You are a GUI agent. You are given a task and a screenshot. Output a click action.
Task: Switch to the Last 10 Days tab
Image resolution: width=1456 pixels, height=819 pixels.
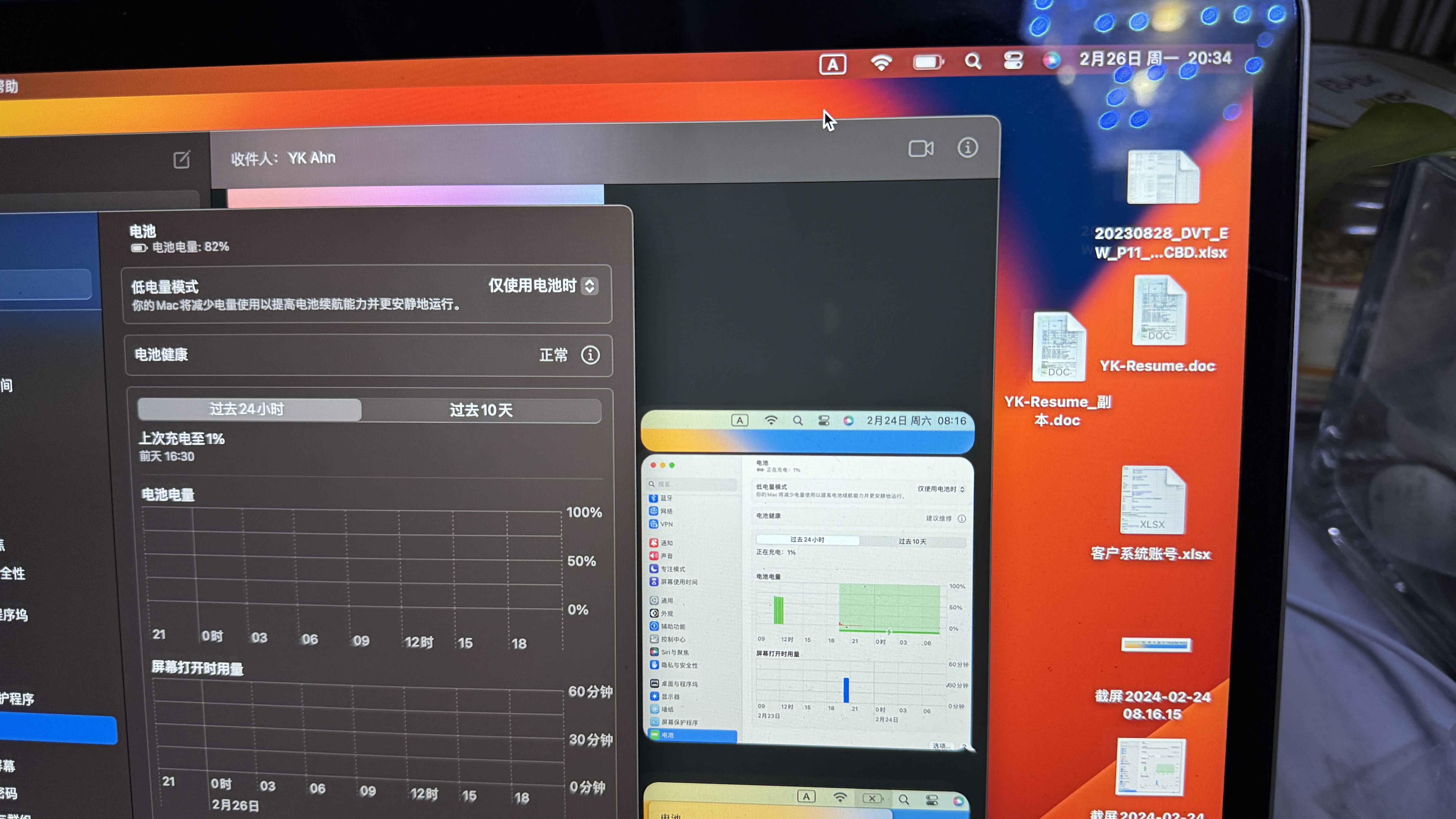point(481,410)
